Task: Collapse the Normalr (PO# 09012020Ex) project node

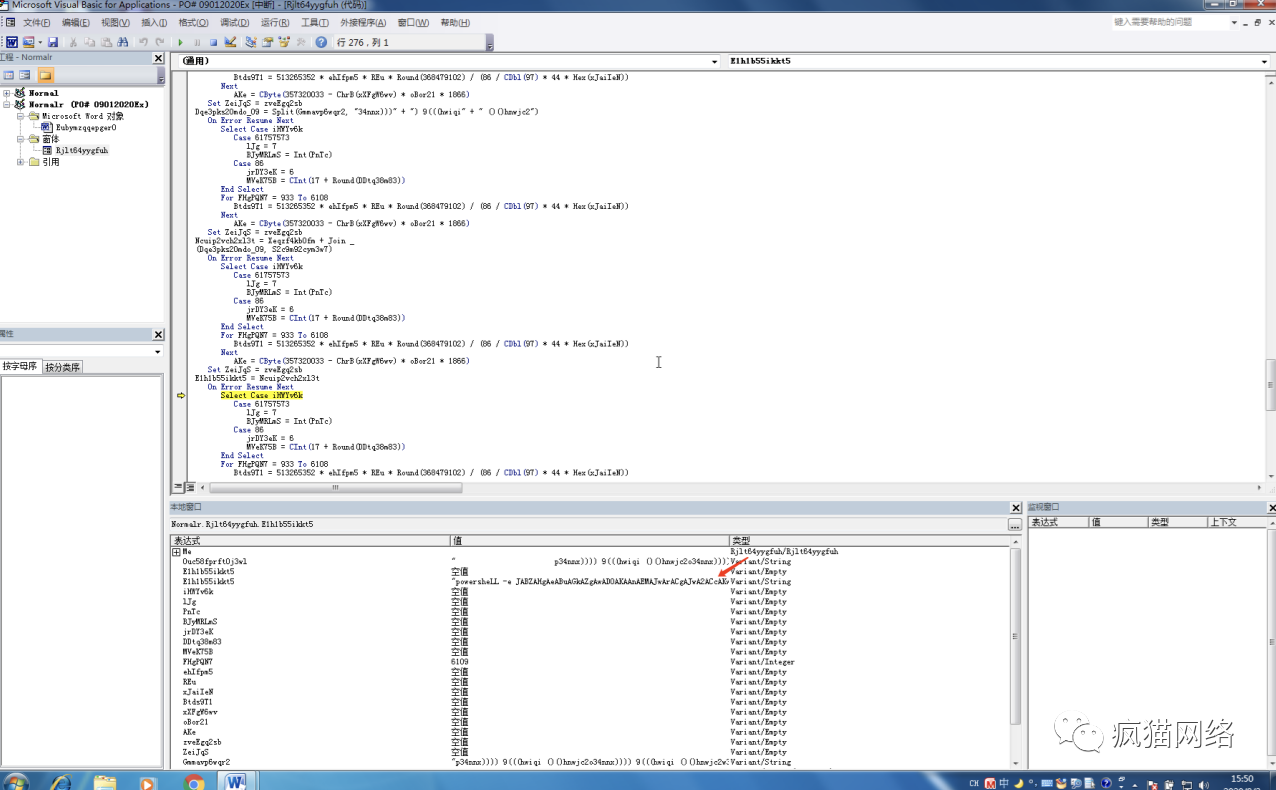Action: (x=8, y=104)
